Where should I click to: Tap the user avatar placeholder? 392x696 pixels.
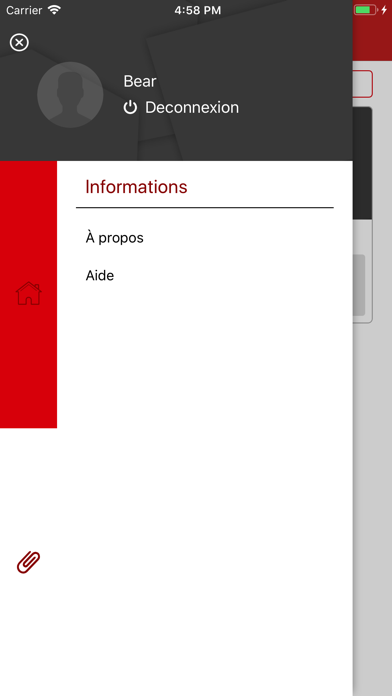click(70, 95)
